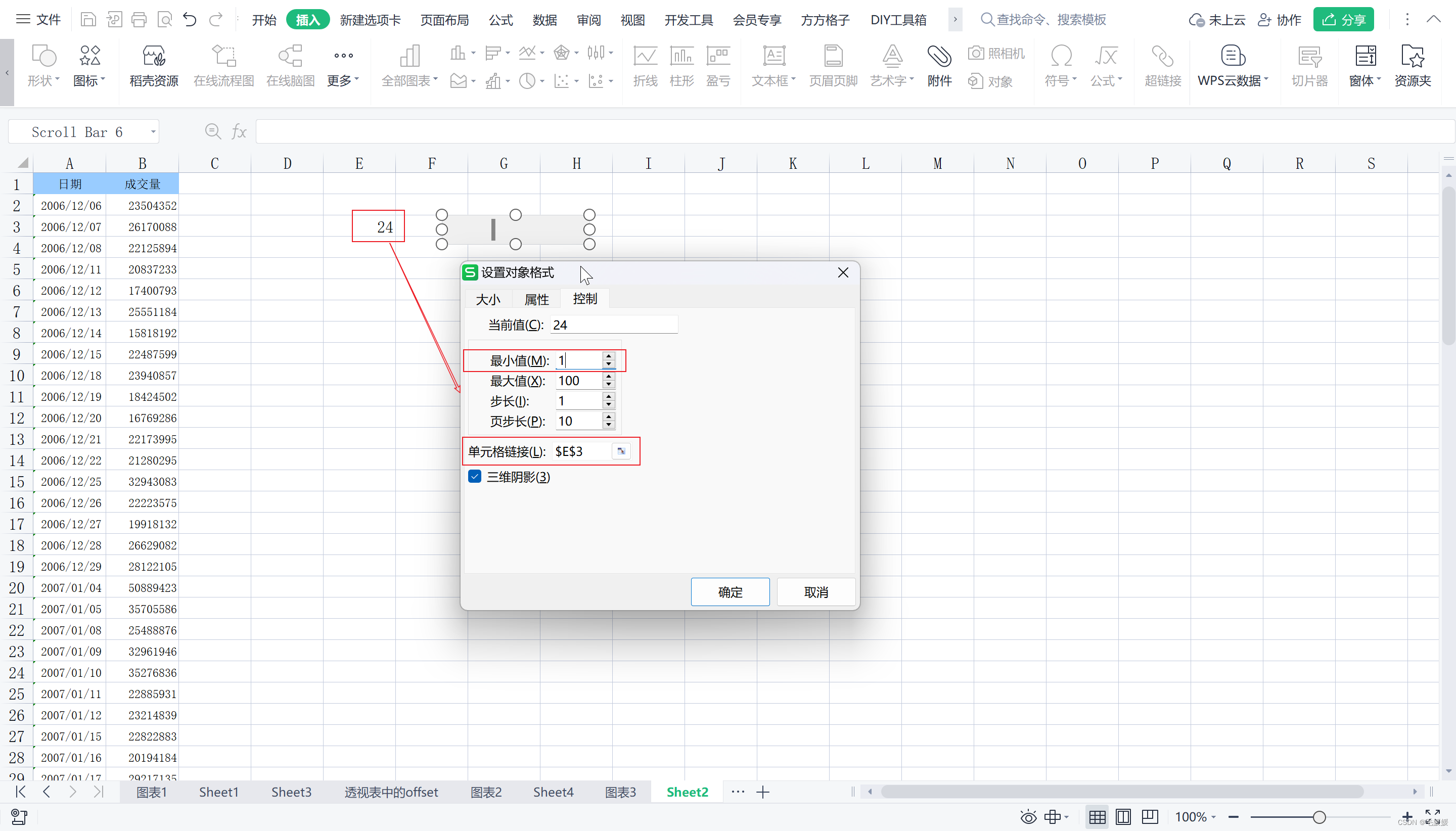Click the 切片器 slicer icon
Screen dimensions: 1456x831
pyautogui.click(x=1310, y=66)
